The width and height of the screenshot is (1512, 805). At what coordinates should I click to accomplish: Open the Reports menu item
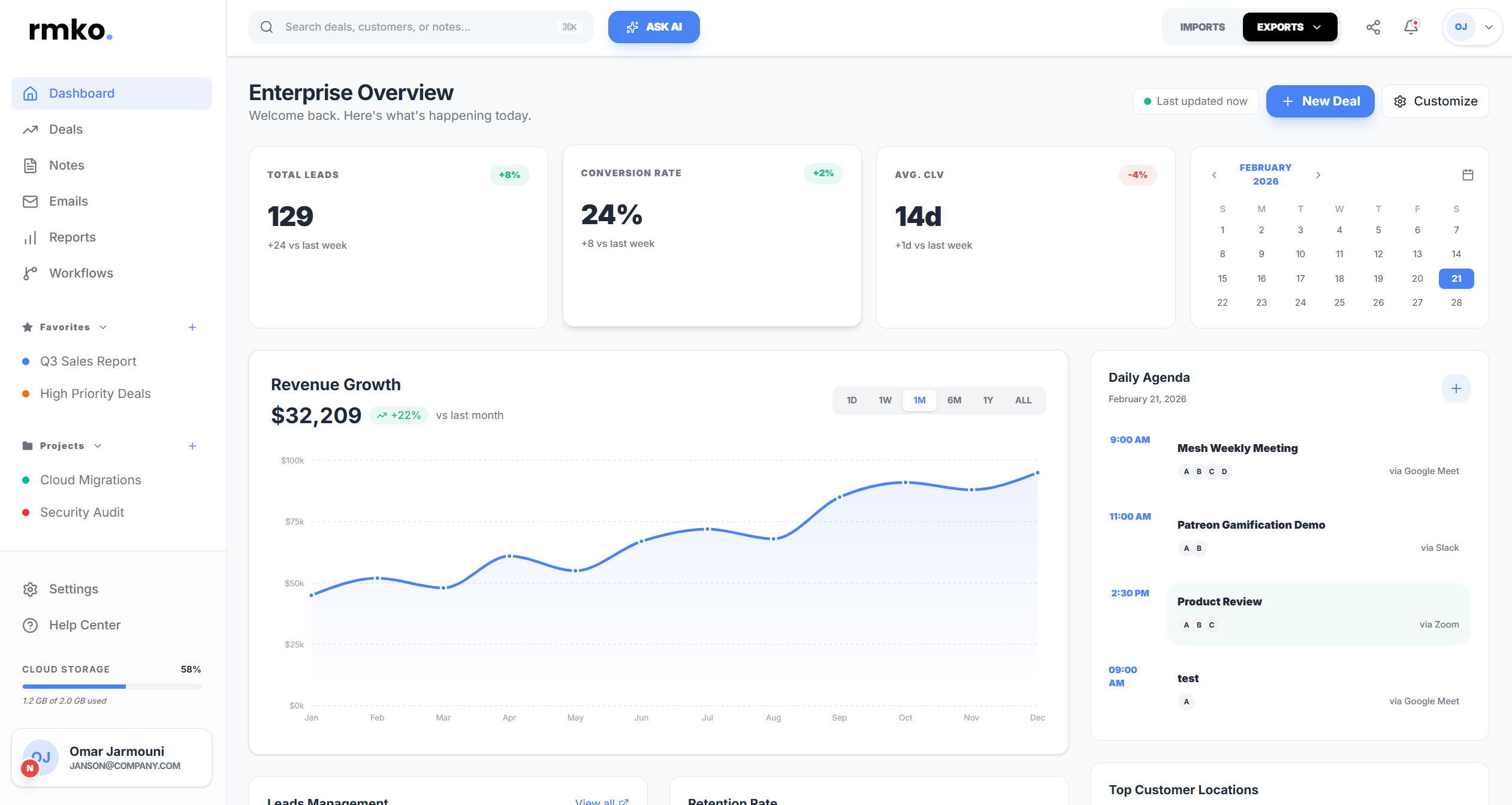click(x=72, y=237)
